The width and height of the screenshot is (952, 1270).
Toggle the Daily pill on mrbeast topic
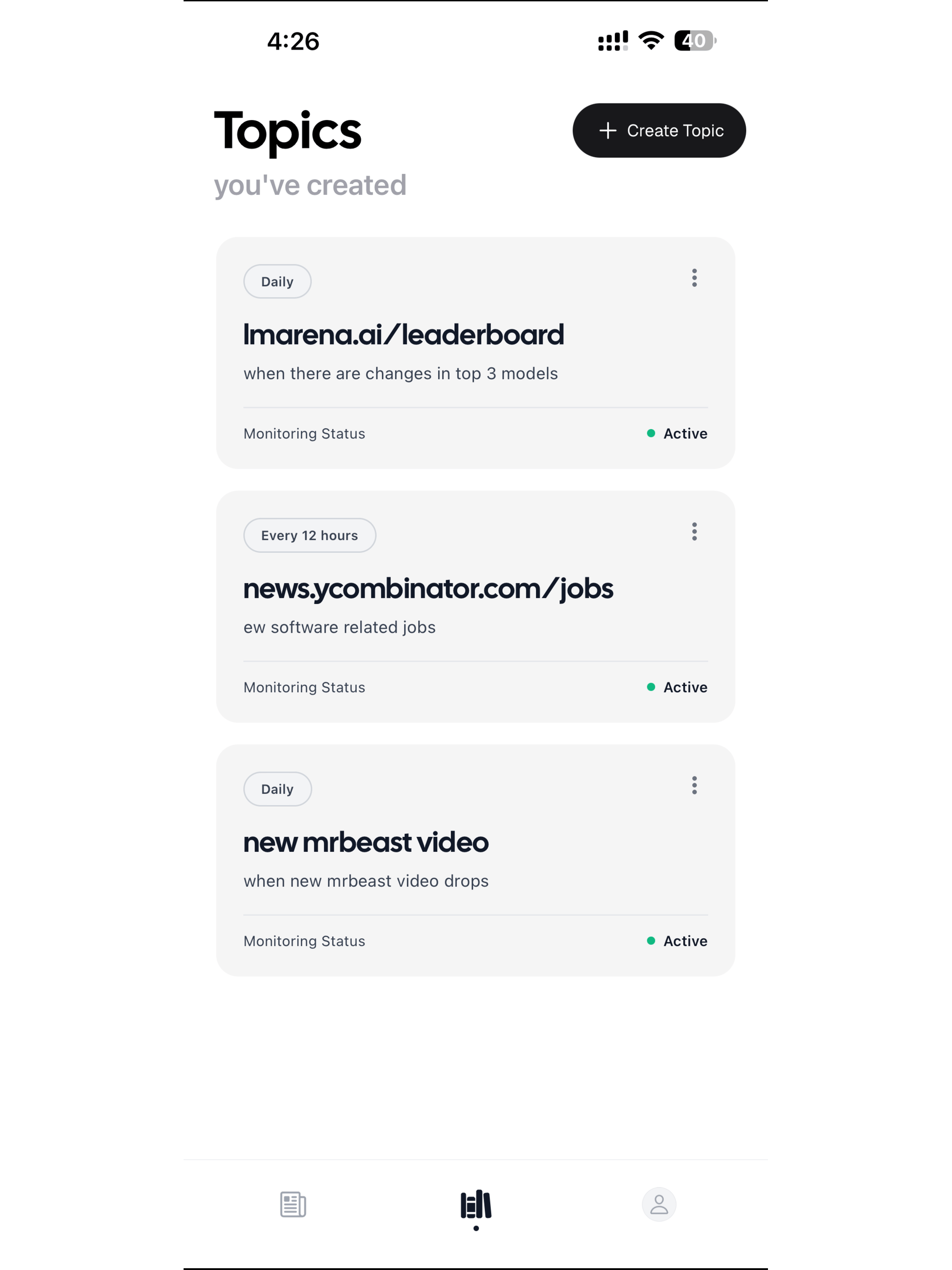coord(277,789)
